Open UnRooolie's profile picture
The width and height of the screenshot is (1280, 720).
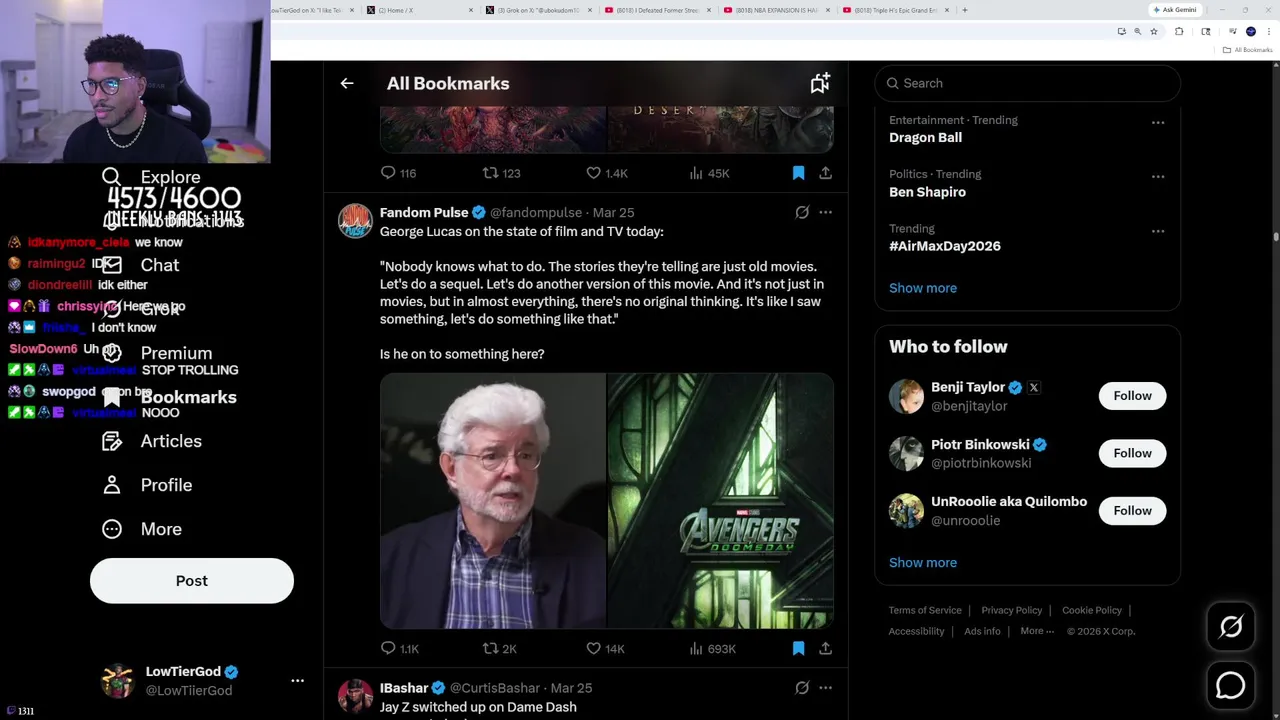[906, 511]
